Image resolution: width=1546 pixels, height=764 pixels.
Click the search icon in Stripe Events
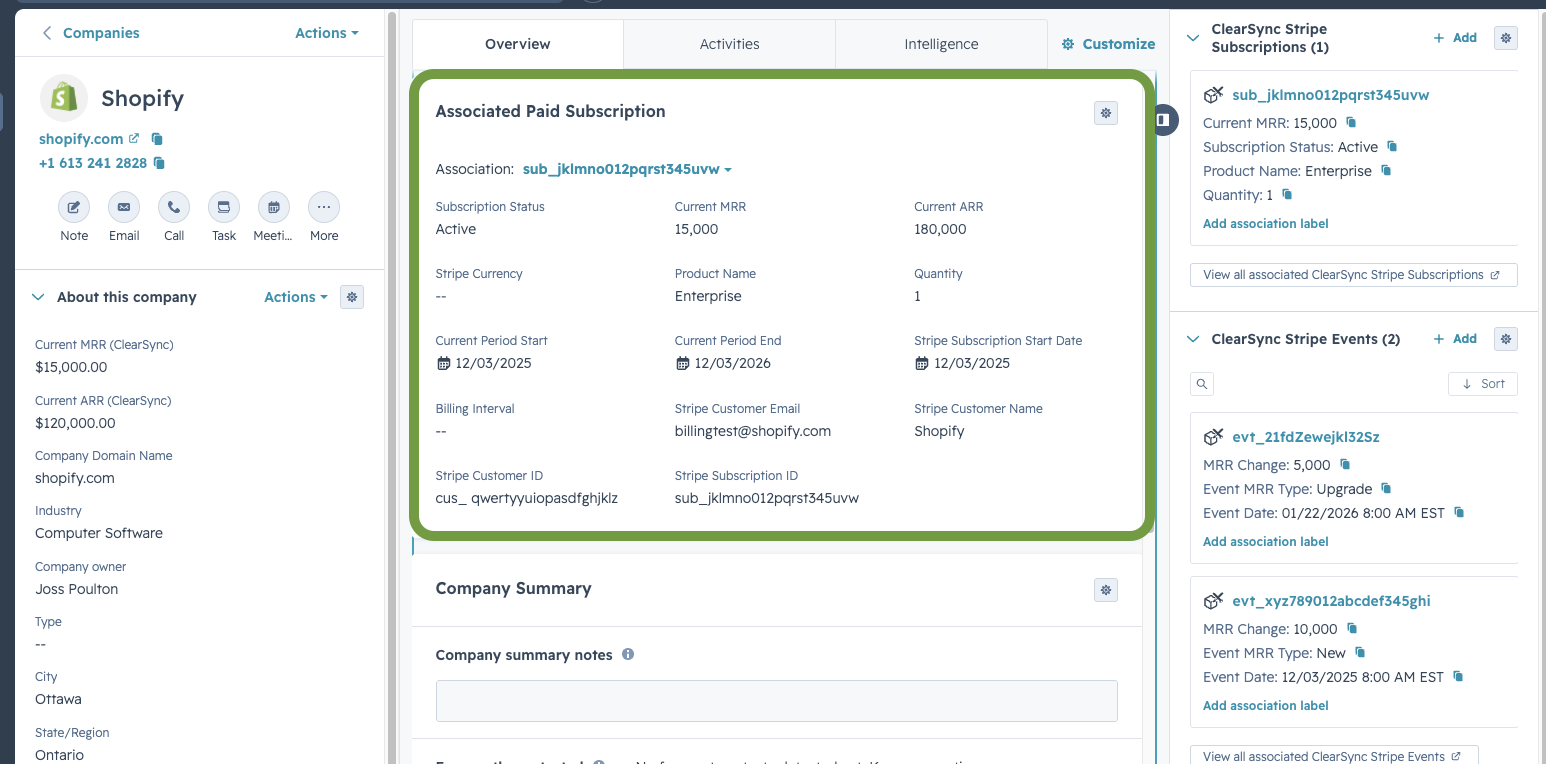tap(1203, 384)
